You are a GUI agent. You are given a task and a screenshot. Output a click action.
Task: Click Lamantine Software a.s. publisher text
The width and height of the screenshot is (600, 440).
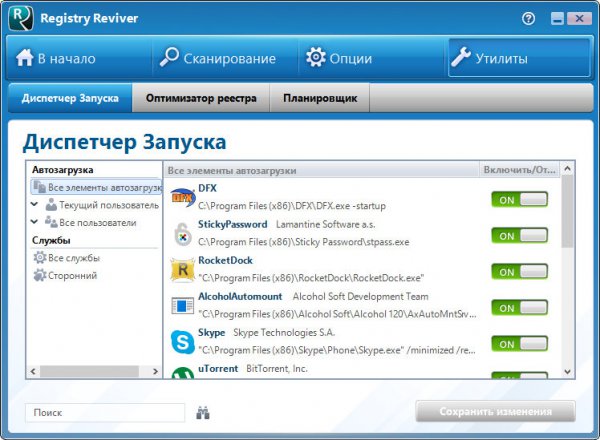click(326, 224)
